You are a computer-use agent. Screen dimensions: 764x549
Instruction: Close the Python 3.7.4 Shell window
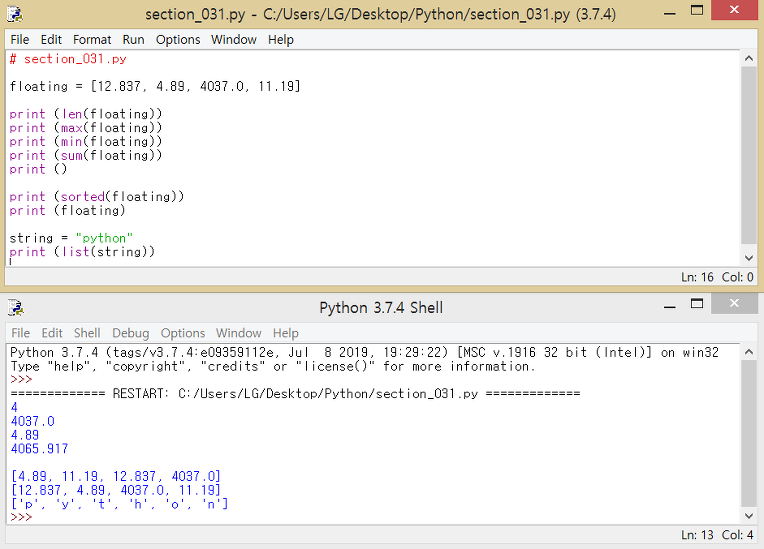tap(734, 303)
